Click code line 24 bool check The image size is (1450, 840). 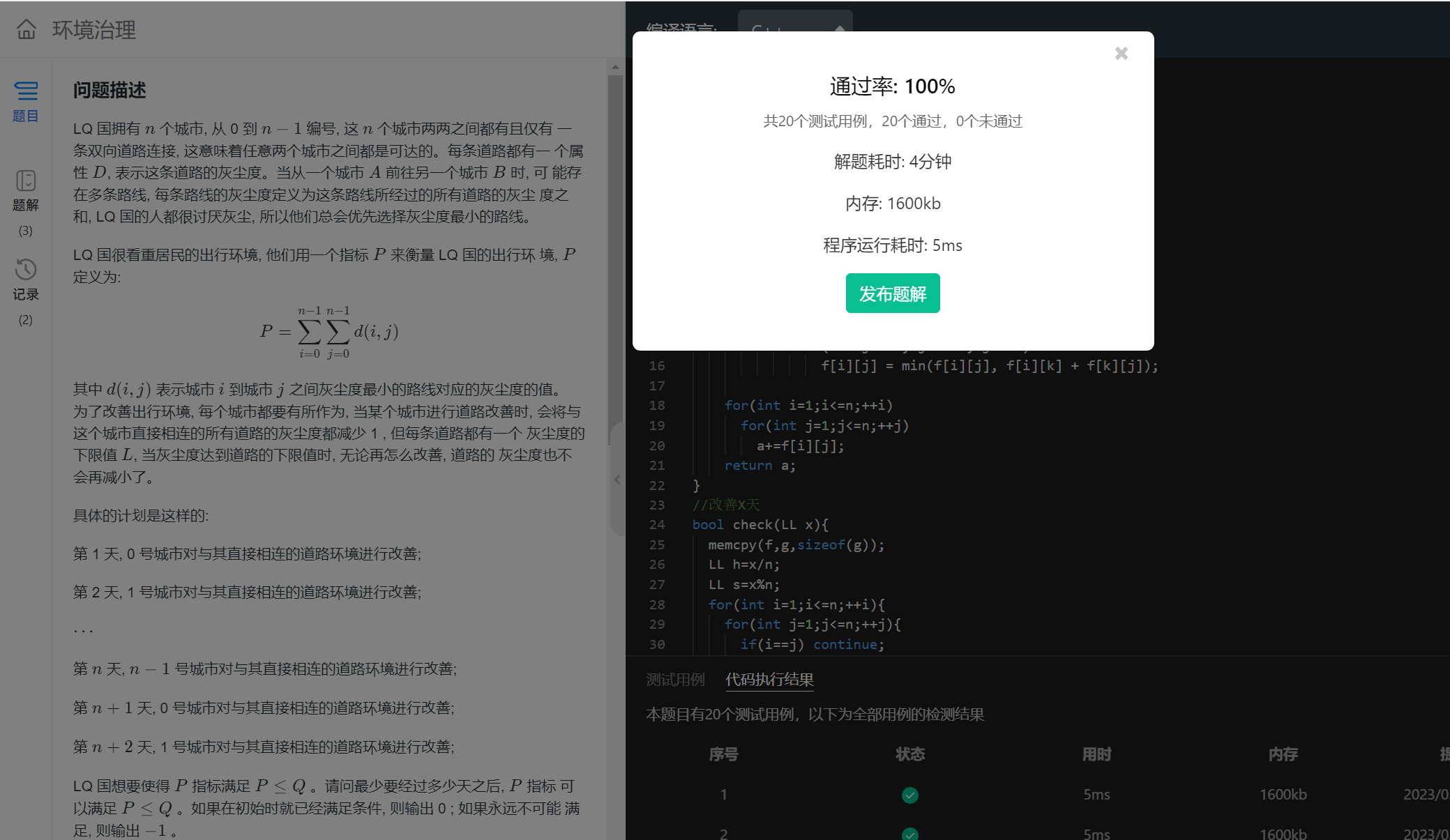[x=760, y=525]
